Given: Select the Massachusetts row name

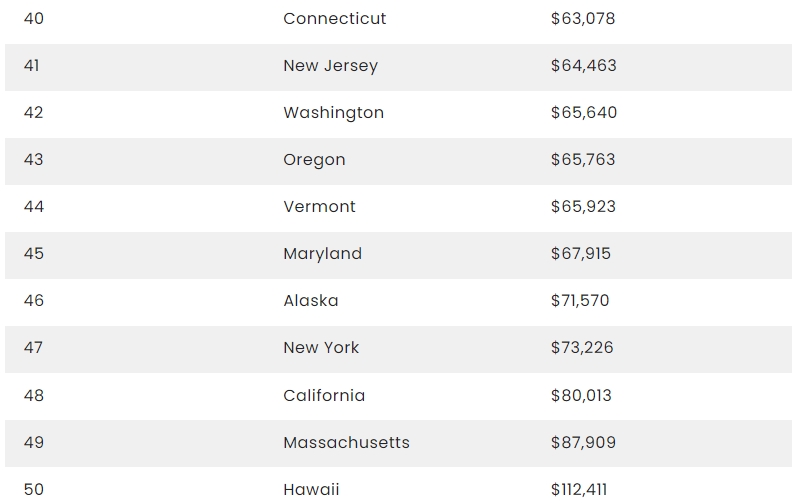Looking at the screenshot, I should 346,443.
